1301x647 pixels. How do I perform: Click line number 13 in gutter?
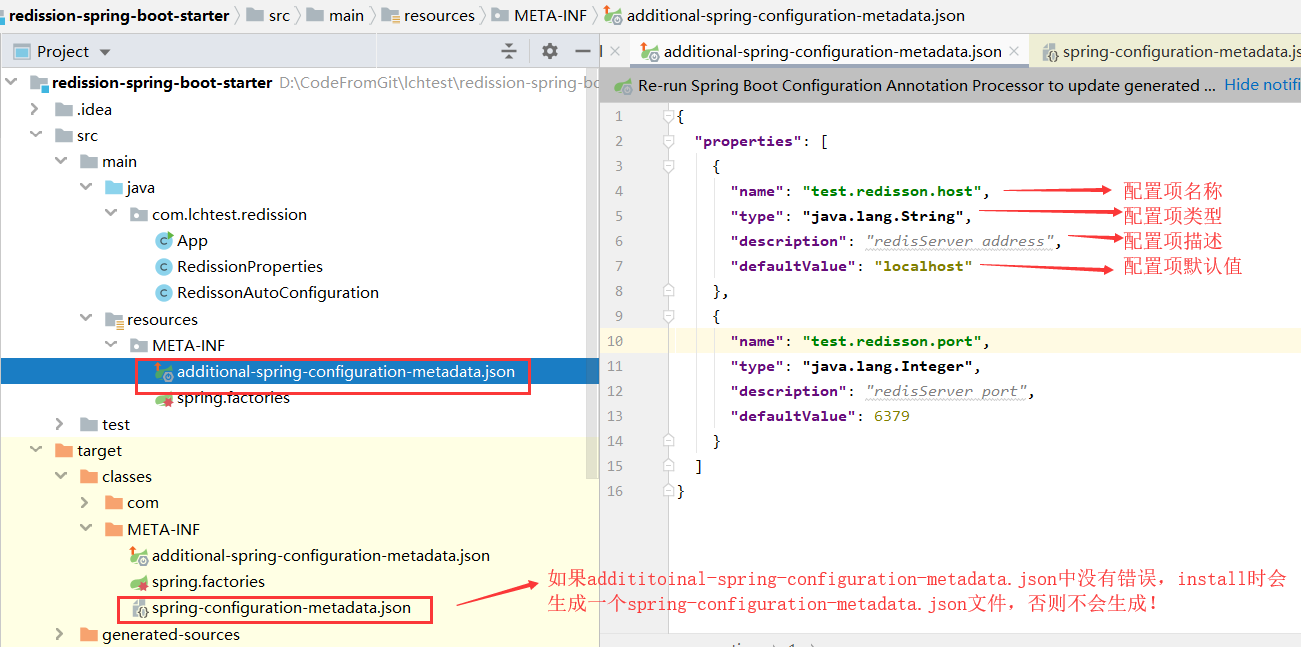point(613,416)
